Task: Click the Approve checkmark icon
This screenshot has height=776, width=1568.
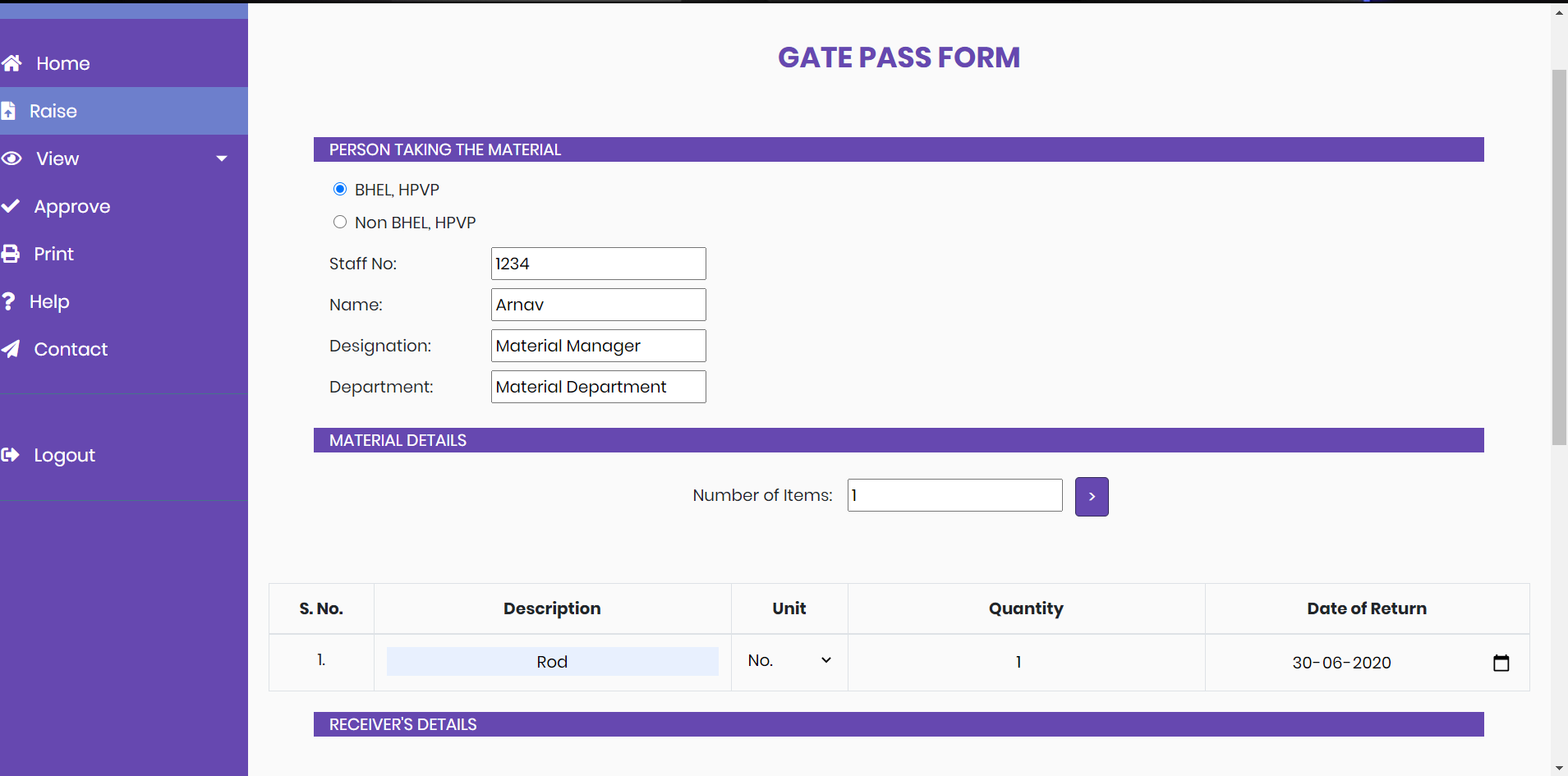Action: coord(11,205)
